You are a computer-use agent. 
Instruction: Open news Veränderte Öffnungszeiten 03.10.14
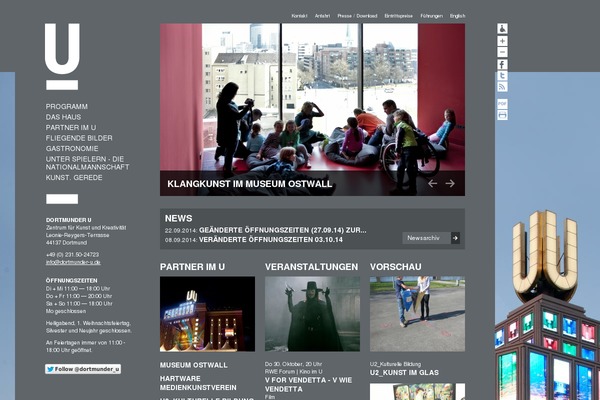pos(271,240)
